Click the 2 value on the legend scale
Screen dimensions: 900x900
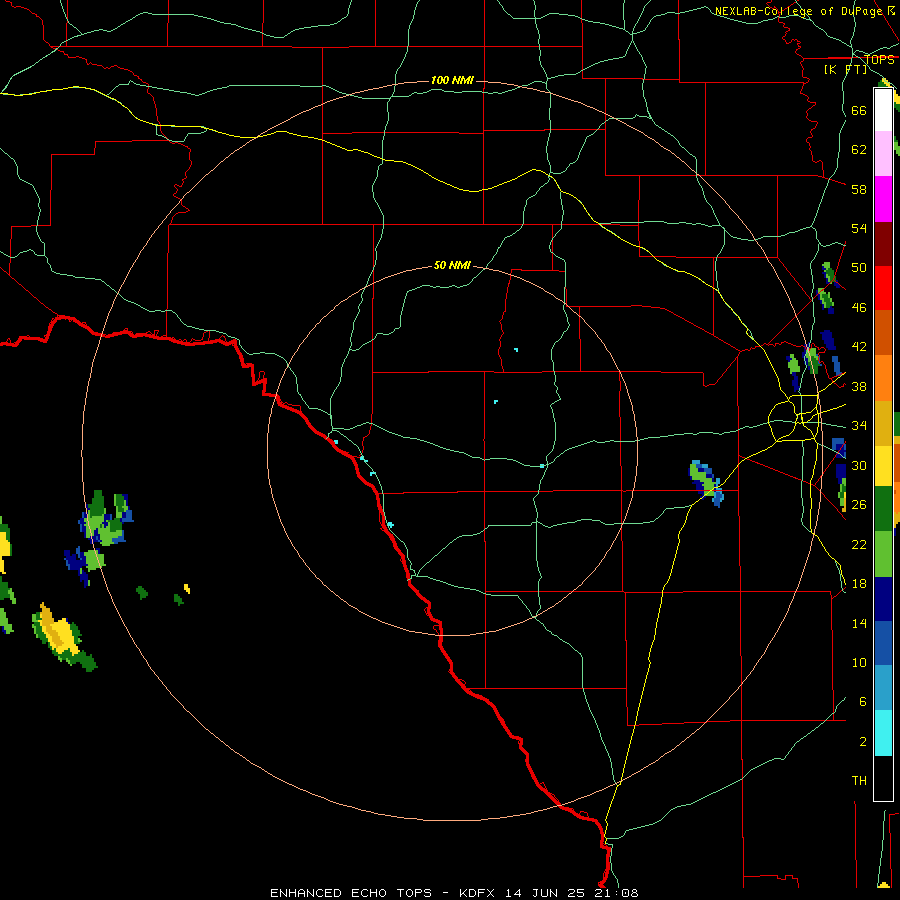[863, 742]
